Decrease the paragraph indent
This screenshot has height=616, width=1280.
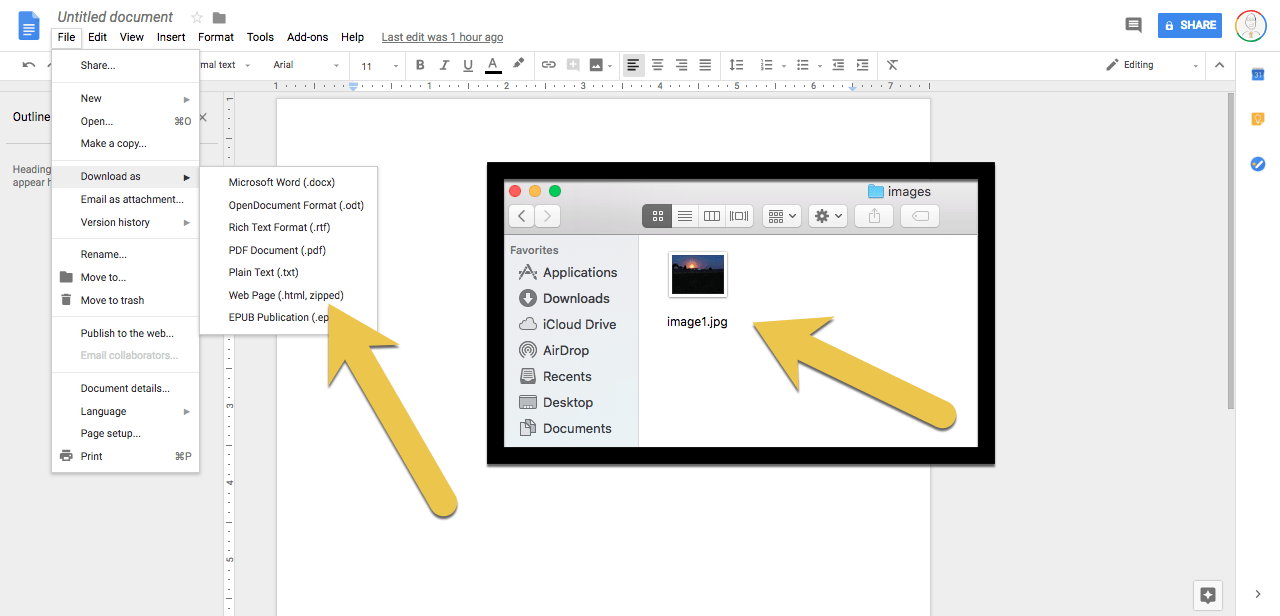tap(838, 65)
